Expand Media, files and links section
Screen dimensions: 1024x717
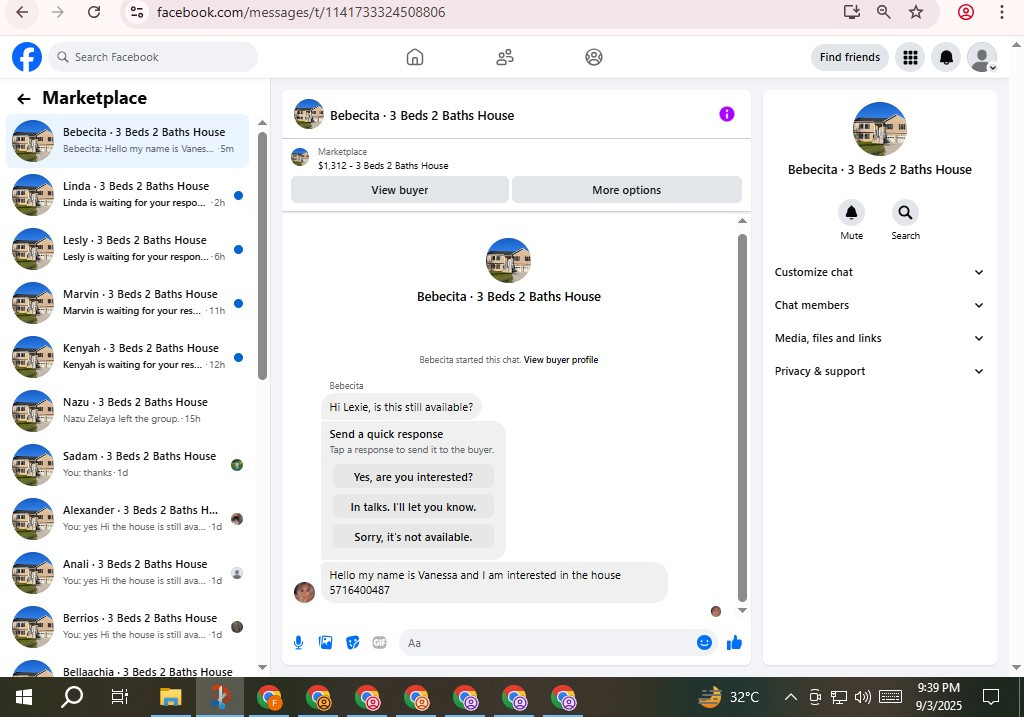pyautogui.click(x=879, y=338)
